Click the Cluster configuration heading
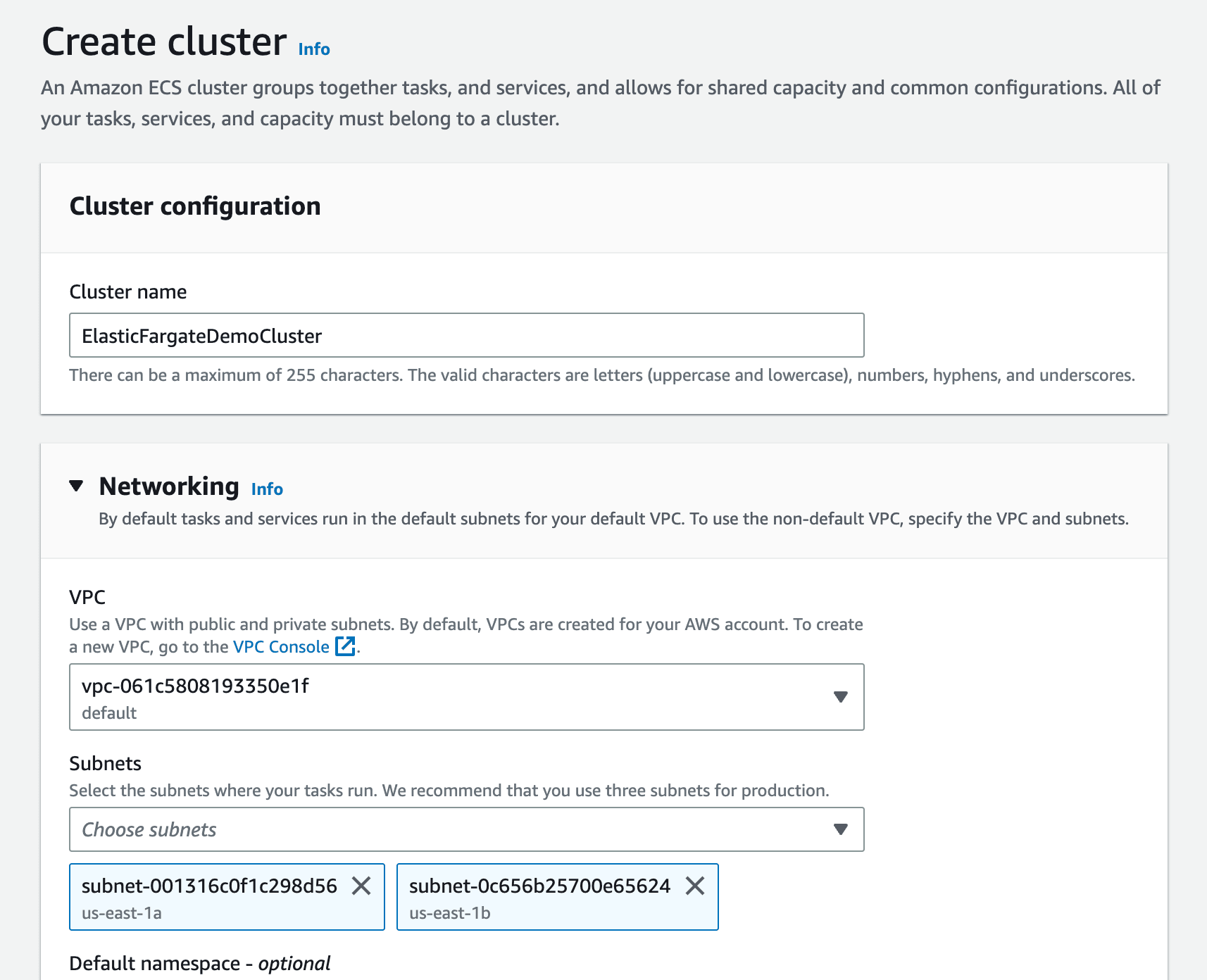 pyautogui.click(x=195, y=206)
